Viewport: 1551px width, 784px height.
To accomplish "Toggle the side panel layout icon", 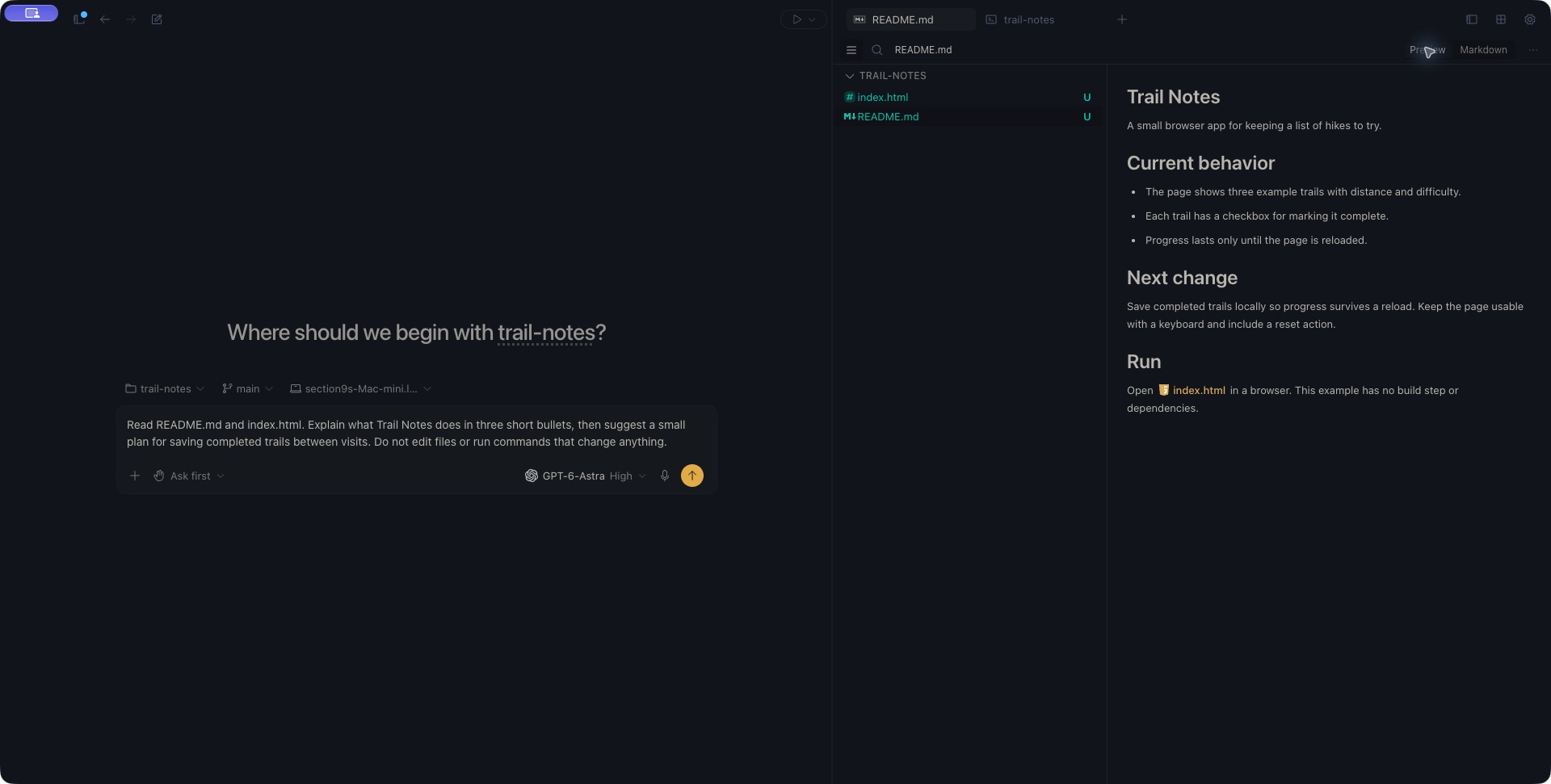I will 1472,19.
